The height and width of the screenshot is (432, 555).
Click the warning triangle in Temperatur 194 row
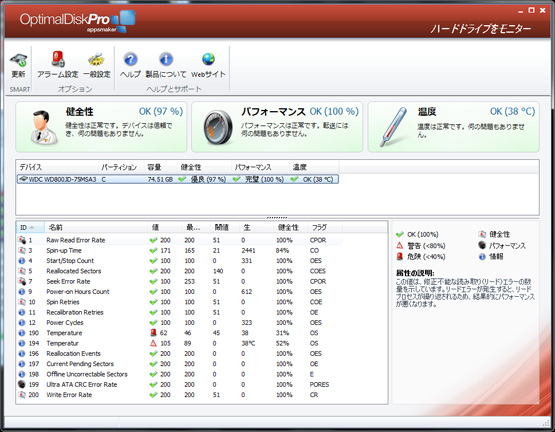point(153,343)
